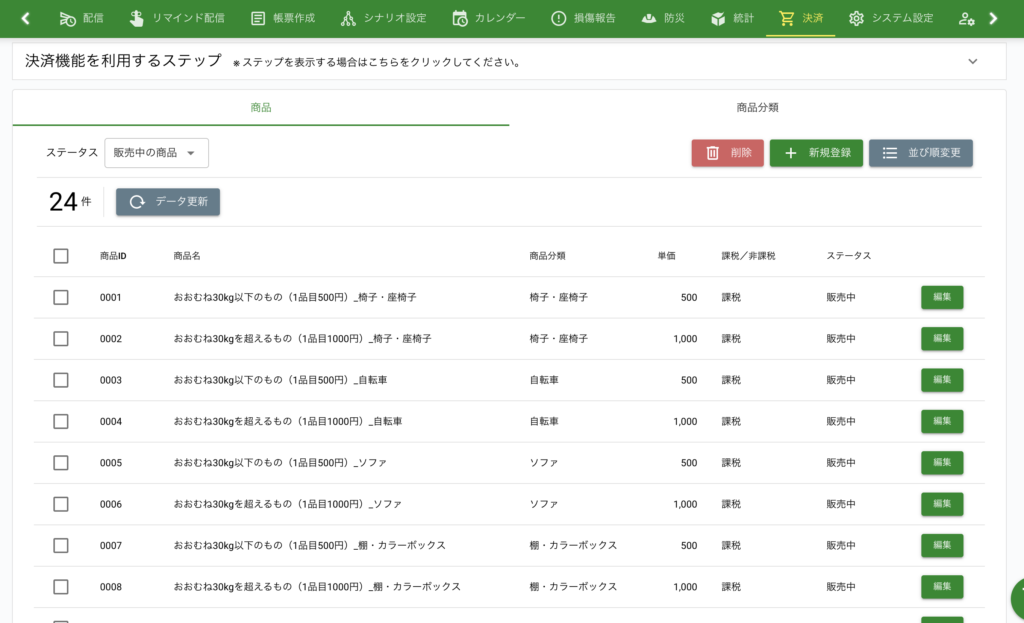1024x623 pixels.
Task: Switch to the 商品 tab
Action: [261, 108]
